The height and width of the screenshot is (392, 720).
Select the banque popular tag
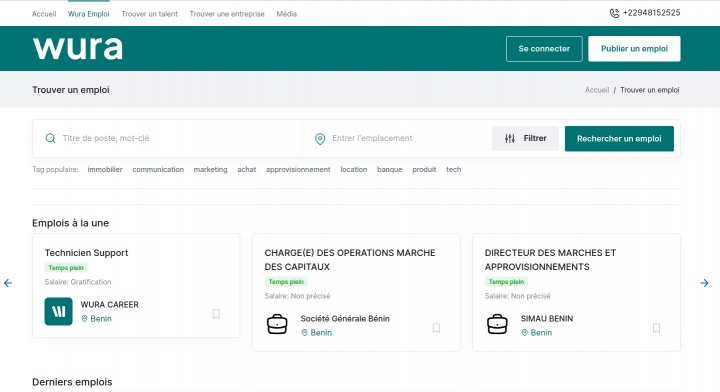389,169
